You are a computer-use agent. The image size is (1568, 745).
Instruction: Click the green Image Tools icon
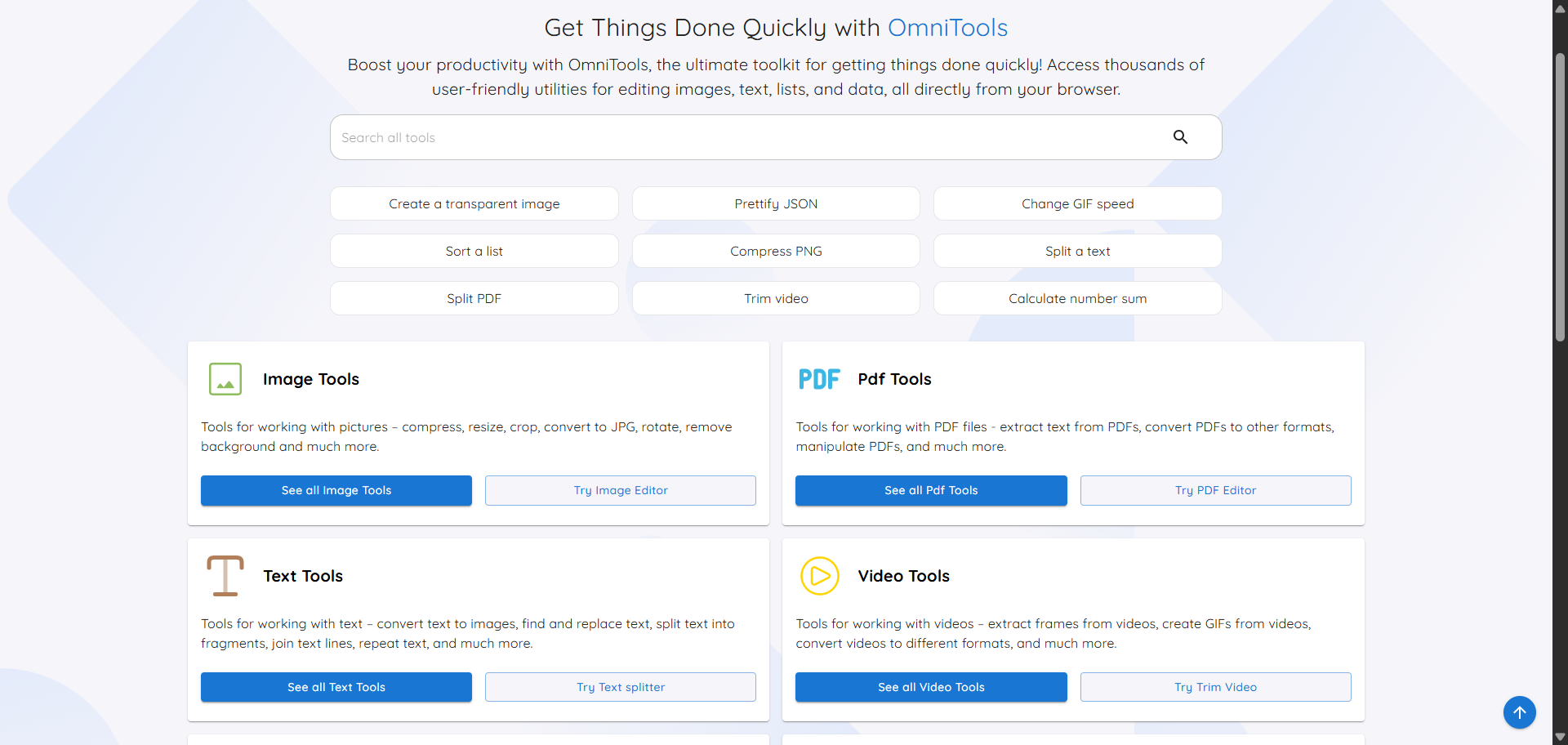(225, 379)
